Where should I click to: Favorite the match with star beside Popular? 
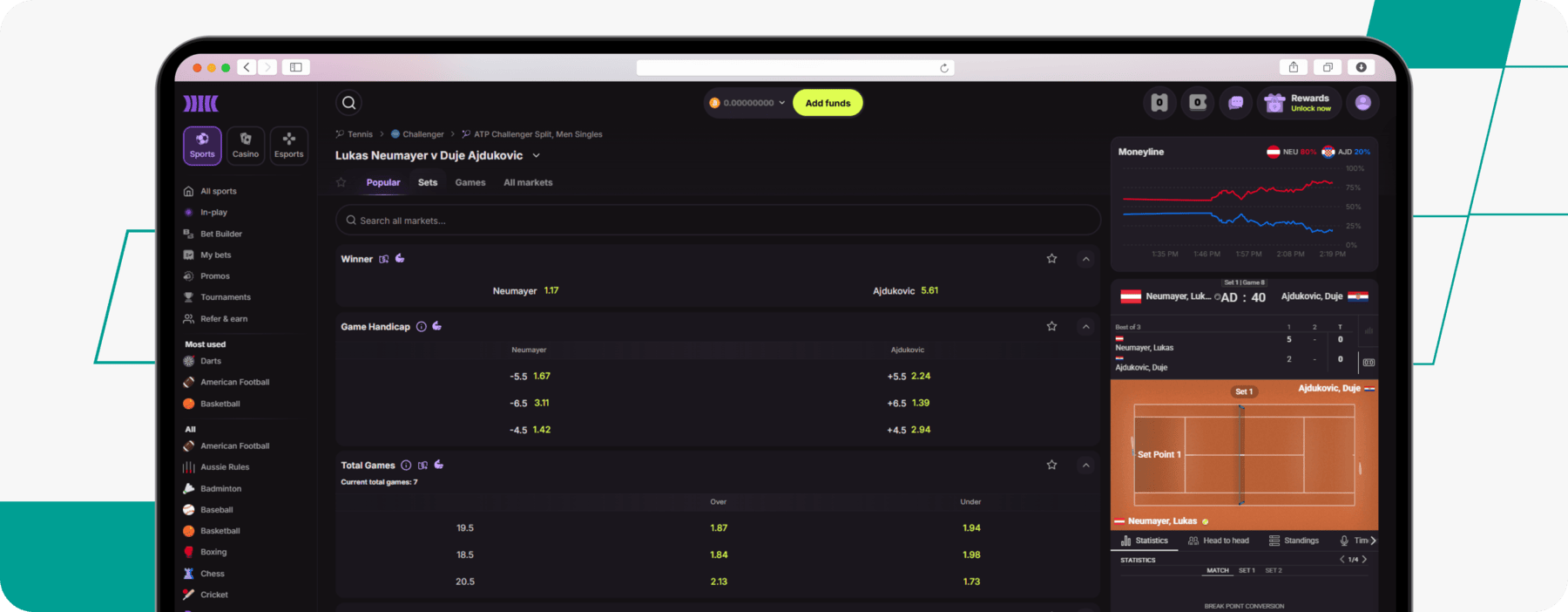341,182
